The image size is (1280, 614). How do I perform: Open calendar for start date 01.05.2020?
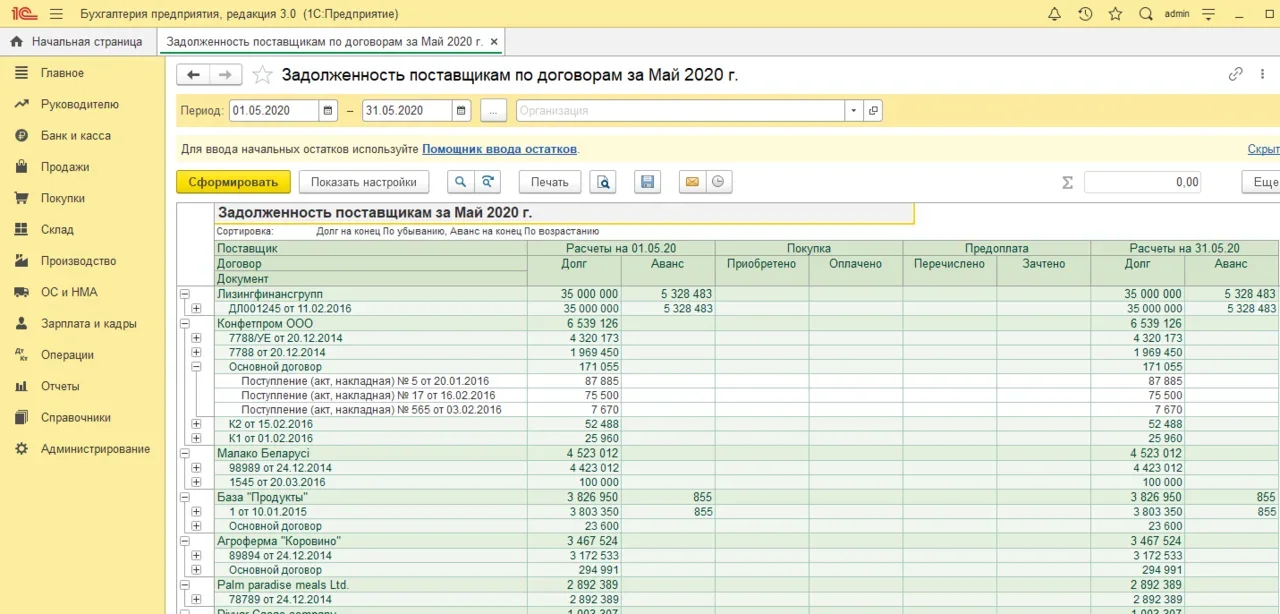pyautogui.click(x=328, y=111)
